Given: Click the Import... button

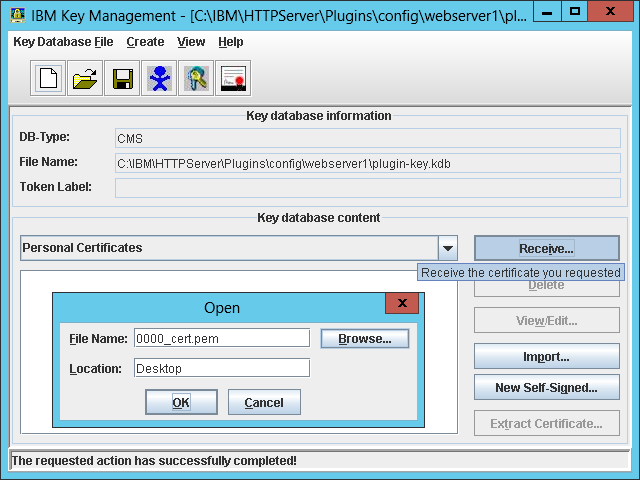Looking at the screenshot, I should tap(547, 357).
